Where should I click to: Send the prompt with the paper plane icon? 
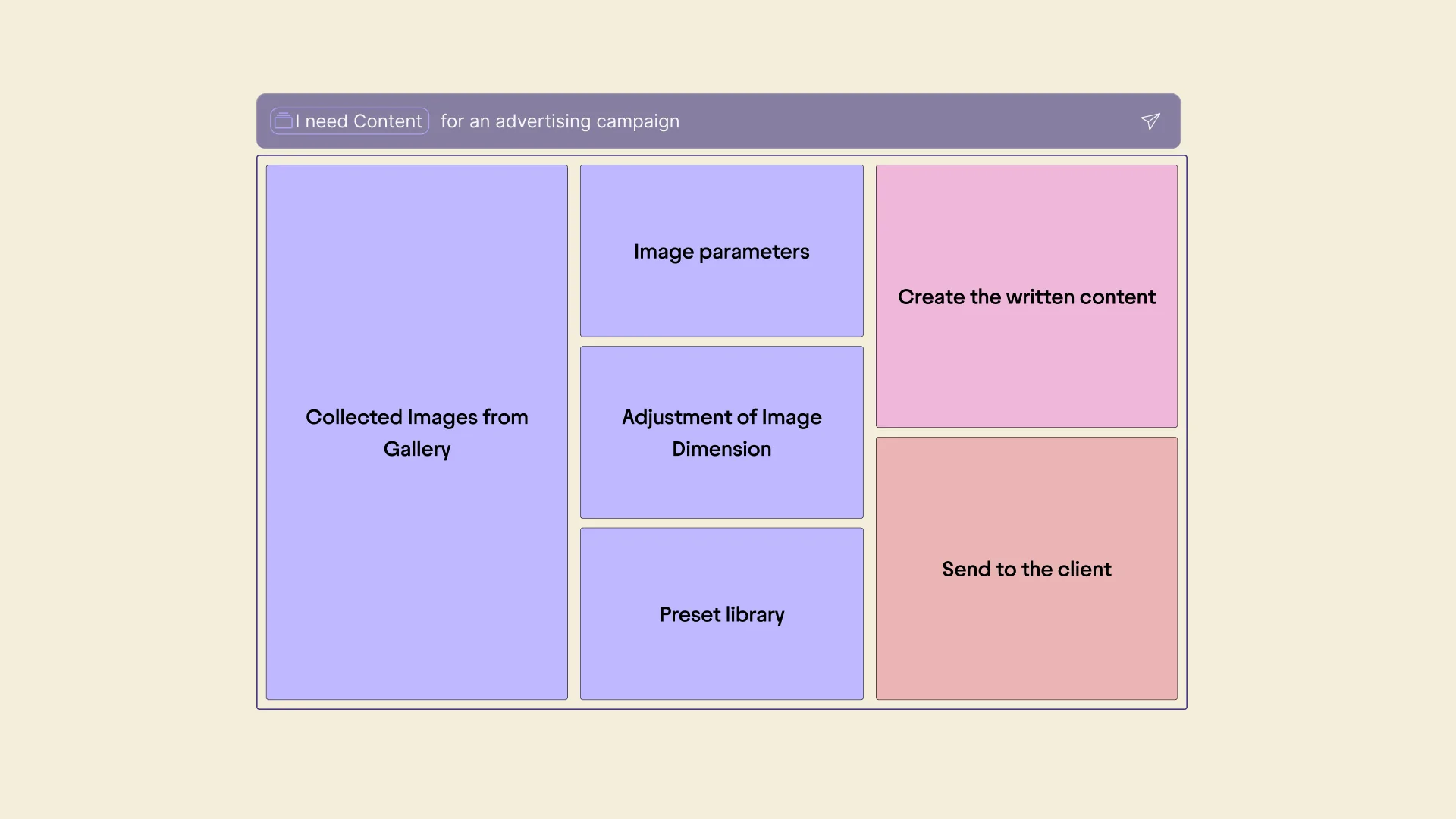point(1150,121)
